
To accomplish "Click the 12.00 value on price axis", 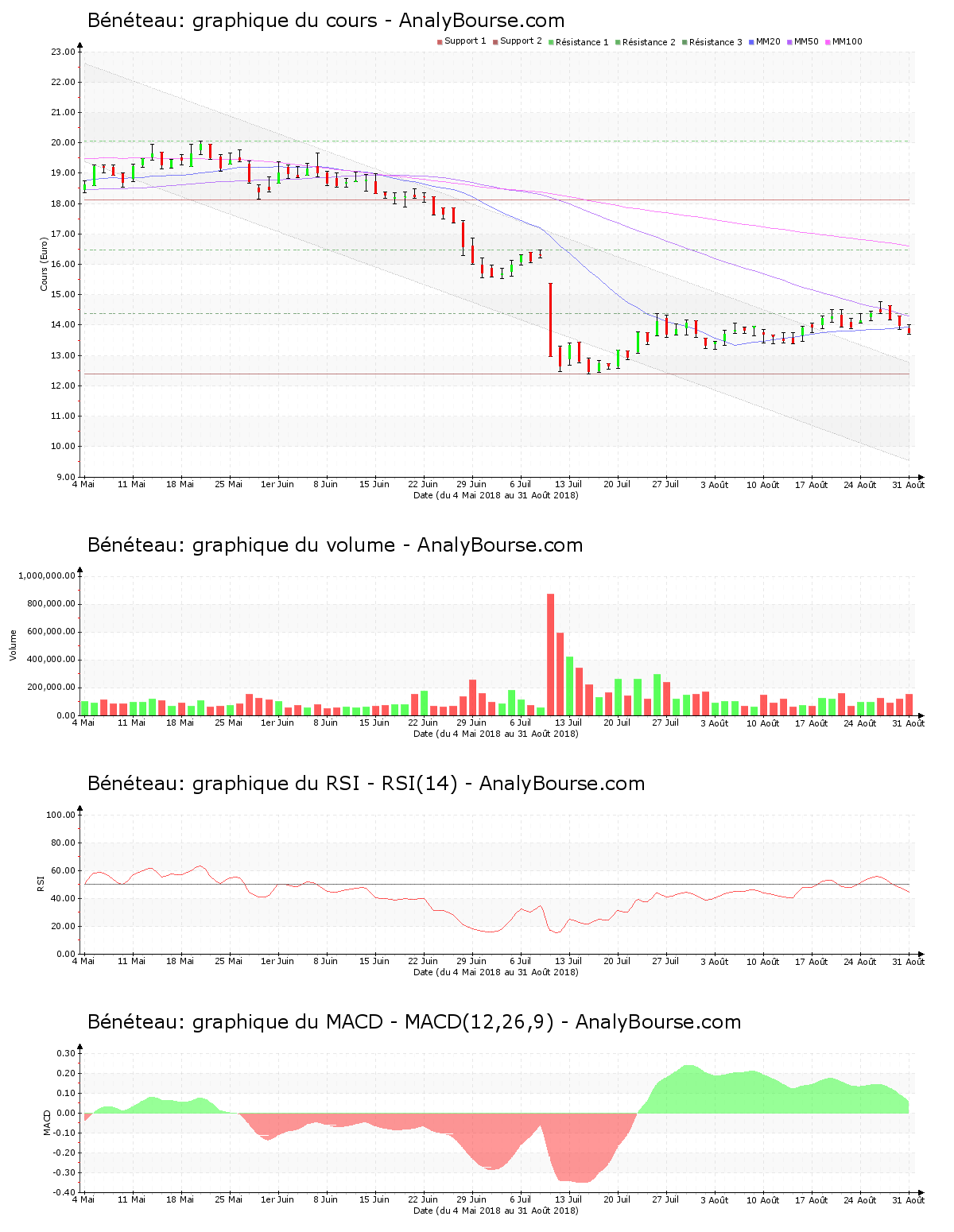I will [63, 385].
